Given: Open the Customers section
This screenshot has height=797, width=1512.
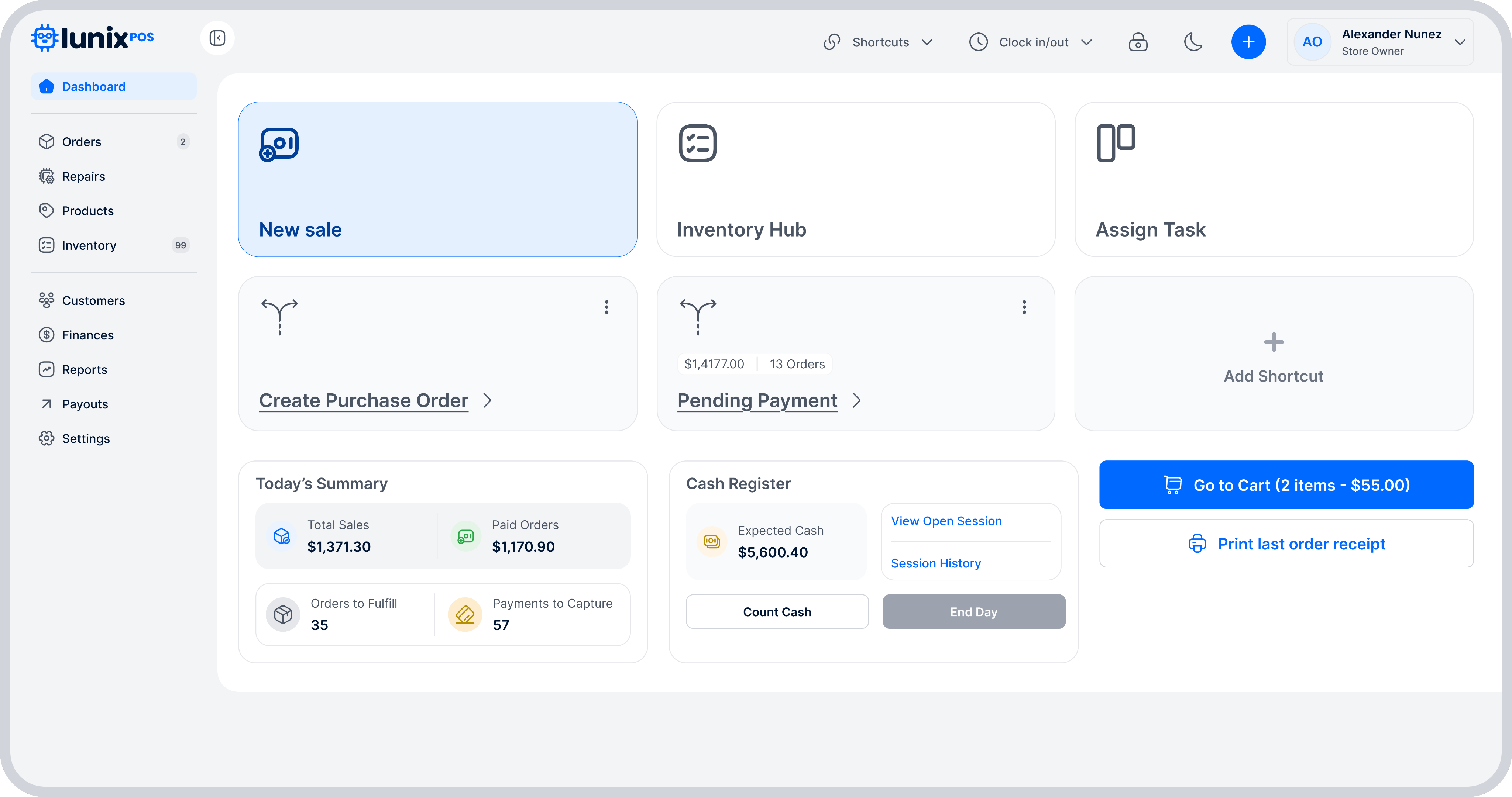Looking at the screenshot, I should 94,300.
